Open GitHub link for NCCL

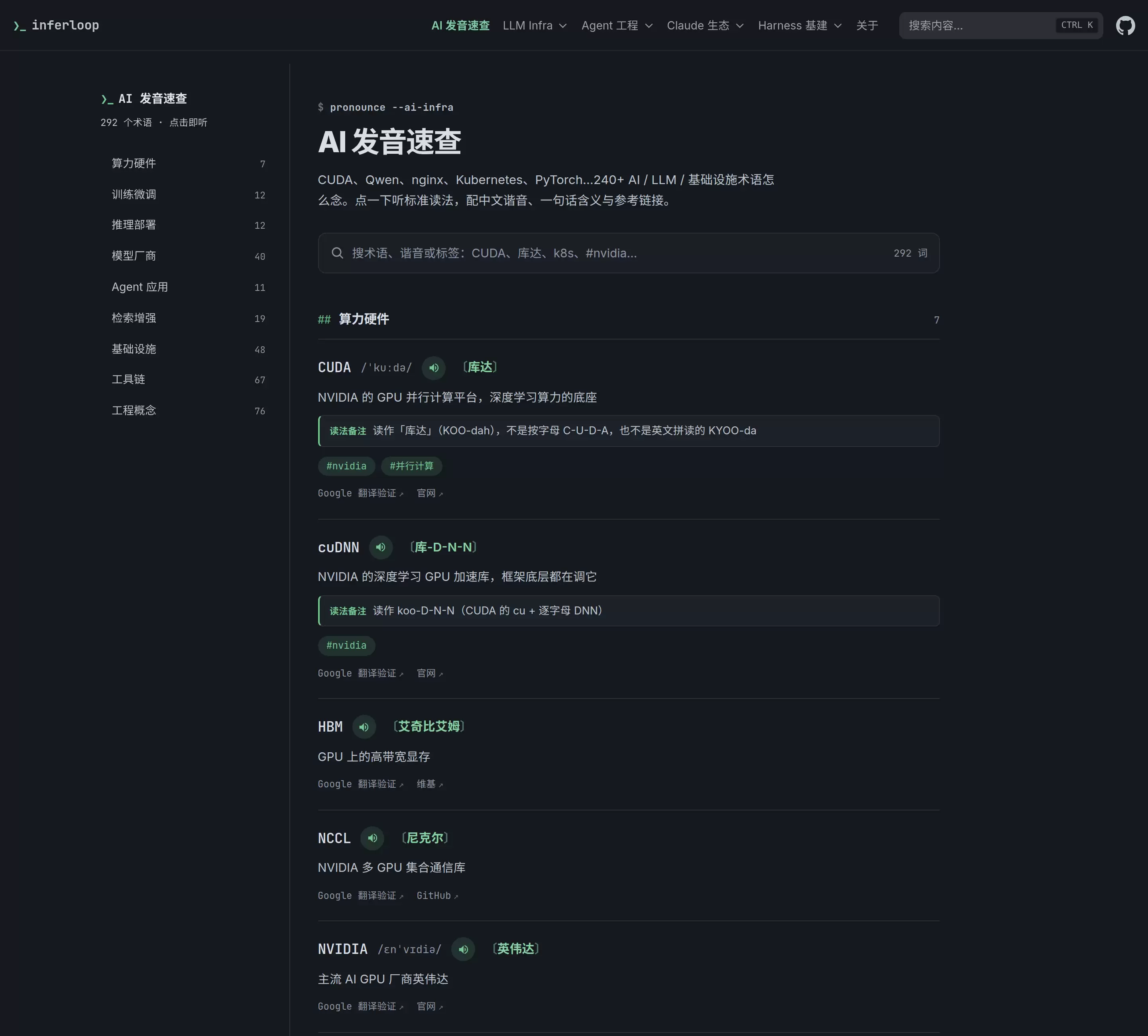pyautogui.click(x=437, y=896)
